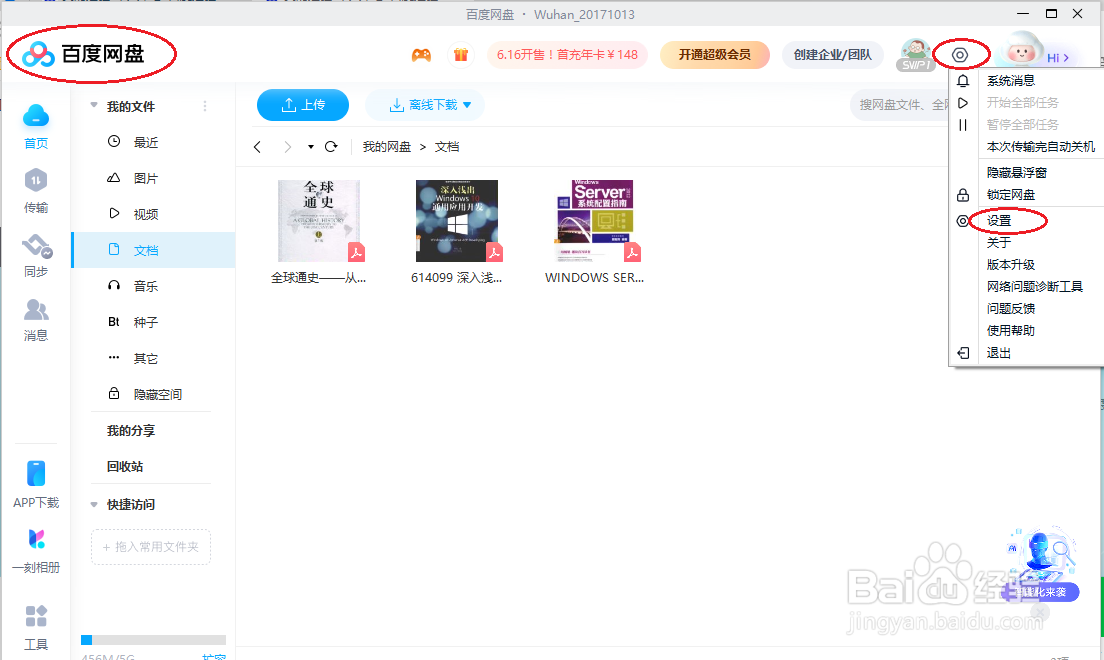Click the 创建企业/团队 button
The image size is (1104, 660).
tap(832, 54)
